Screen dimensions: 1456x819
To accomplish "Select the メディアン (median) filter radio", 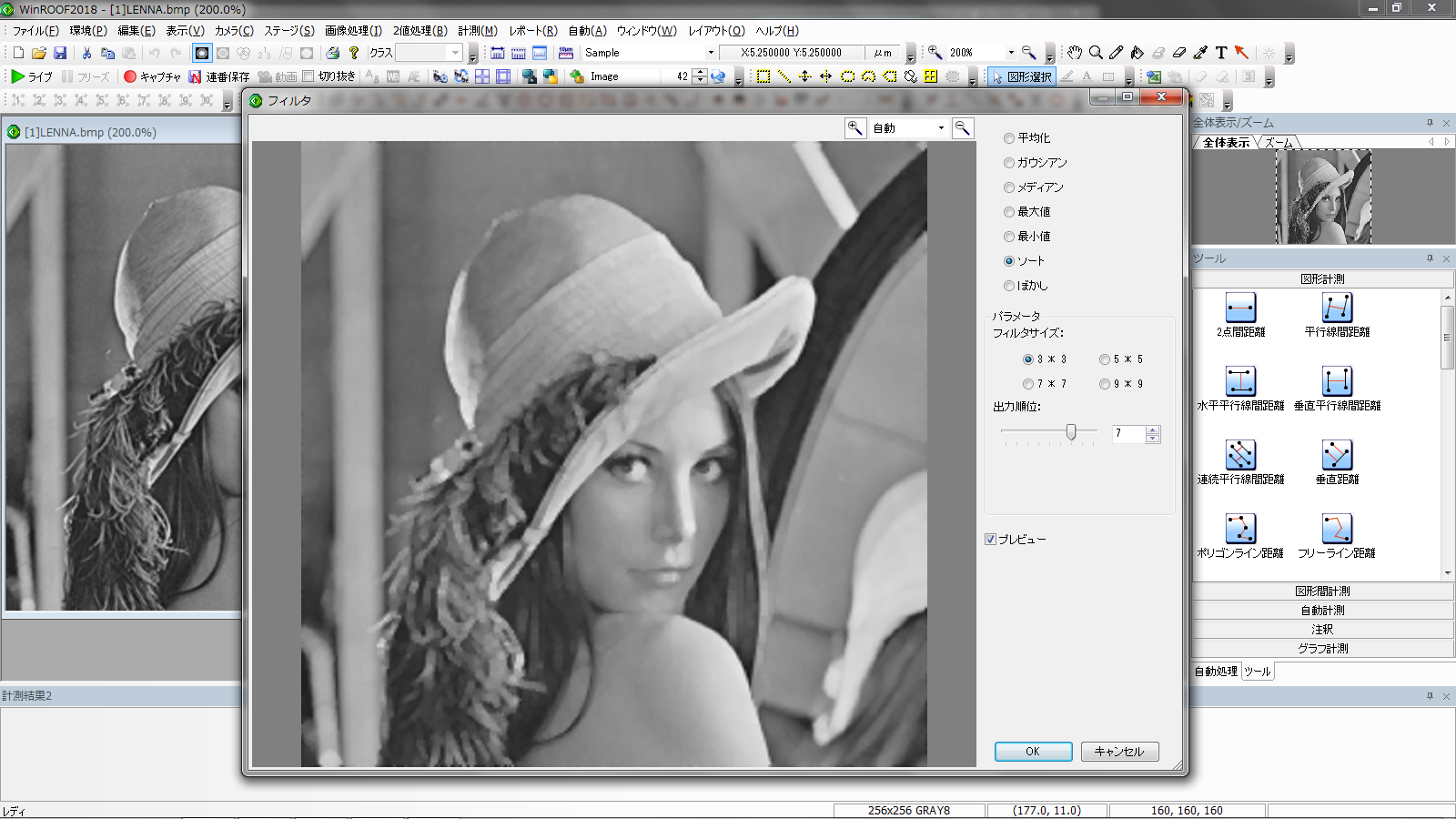I will (x=1009, y=187).
